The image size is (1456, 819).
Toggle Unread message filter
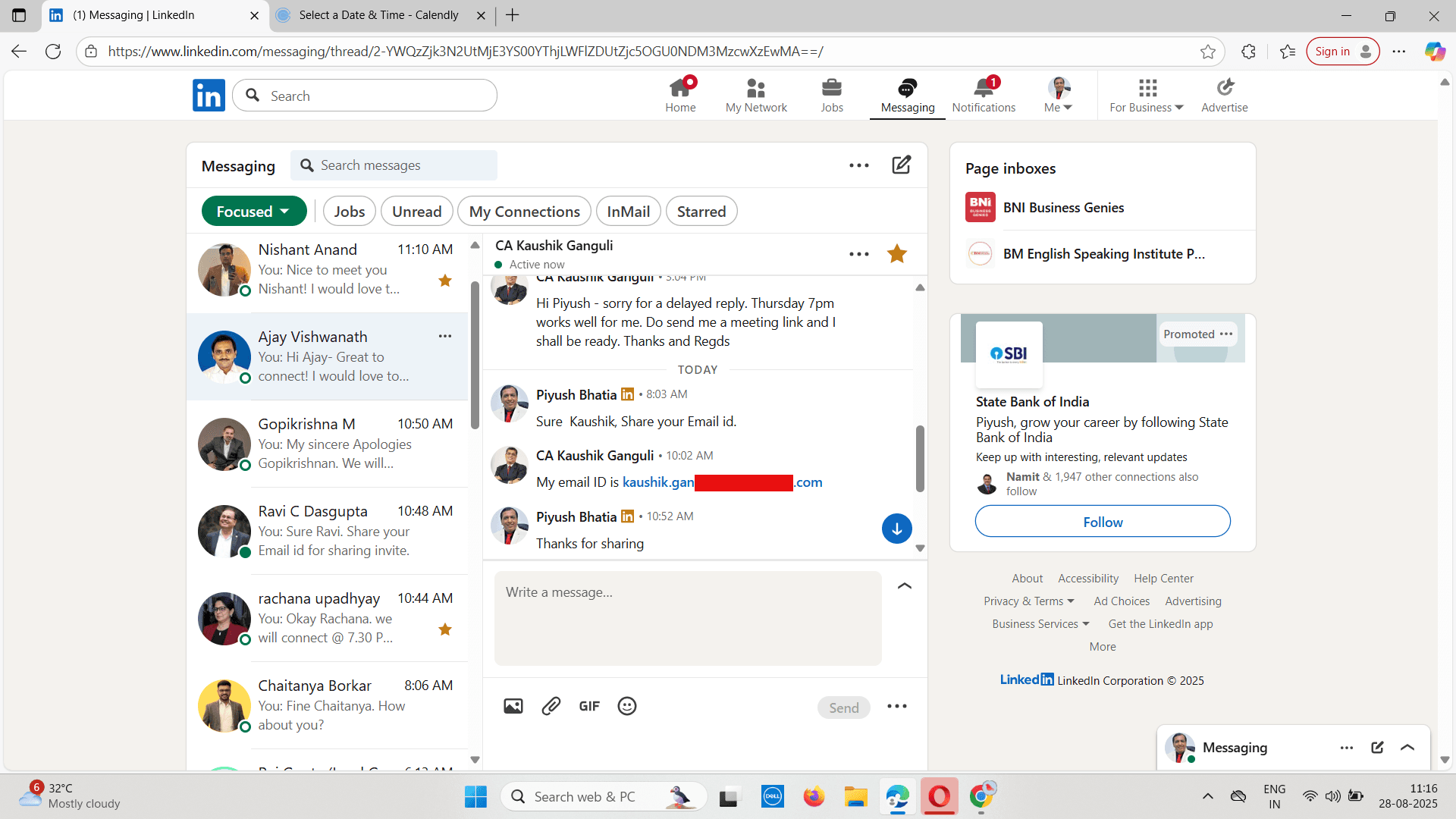(x=417, y=212)
